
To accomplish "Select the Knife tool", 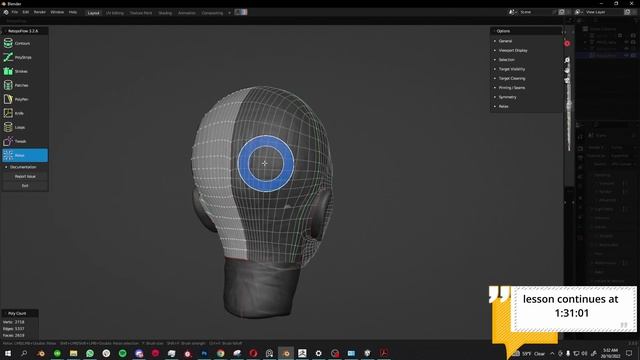I will click(x=25, y=113).
